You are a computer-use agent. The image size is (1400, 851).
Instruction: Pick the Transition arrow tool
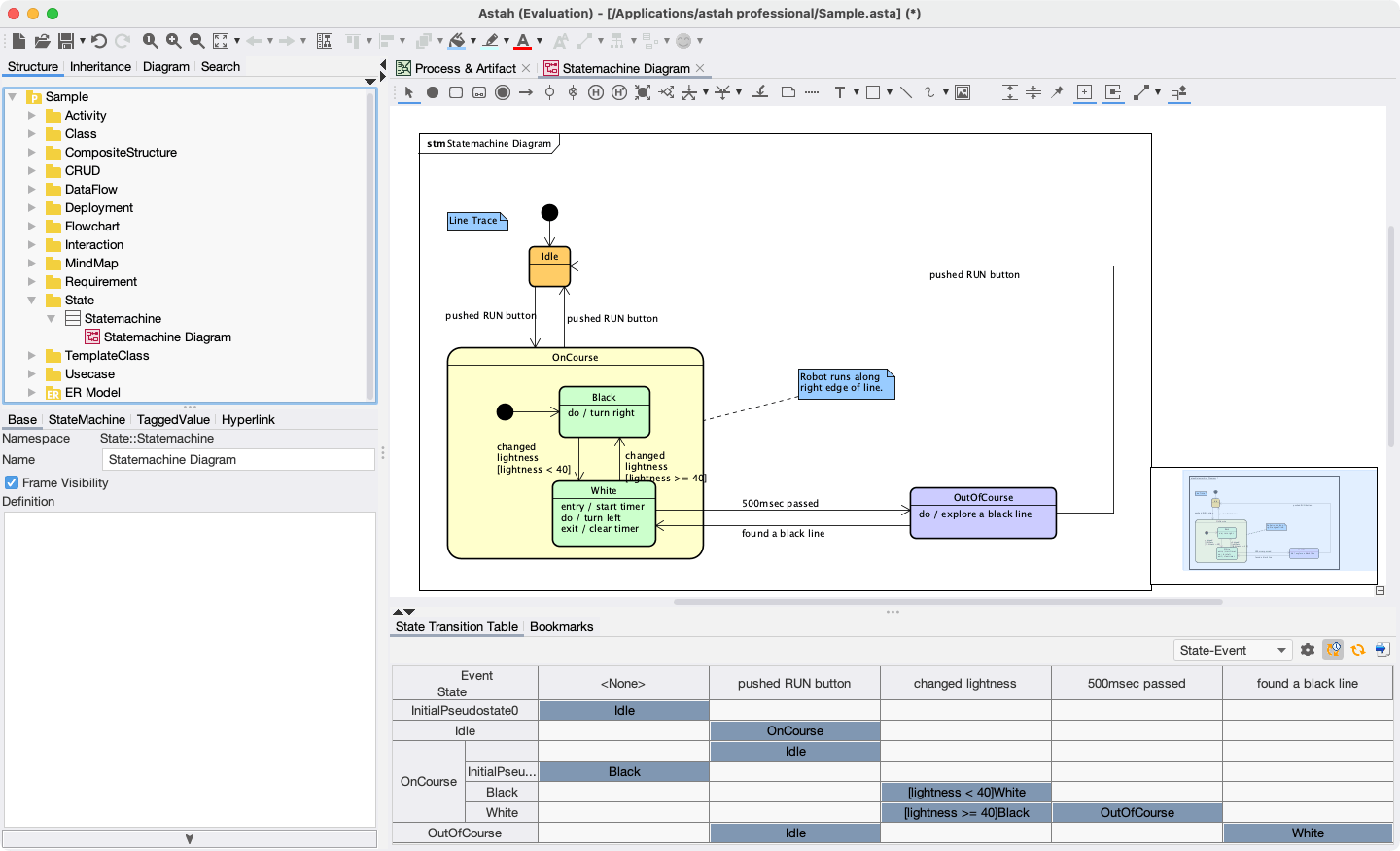(526, 92)
